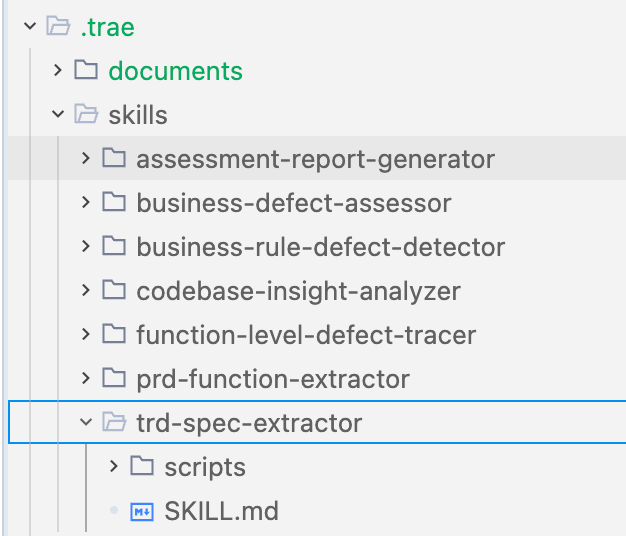Expand the documents folder chevron
Screen dimensions: 626x536
coord(57,70)
